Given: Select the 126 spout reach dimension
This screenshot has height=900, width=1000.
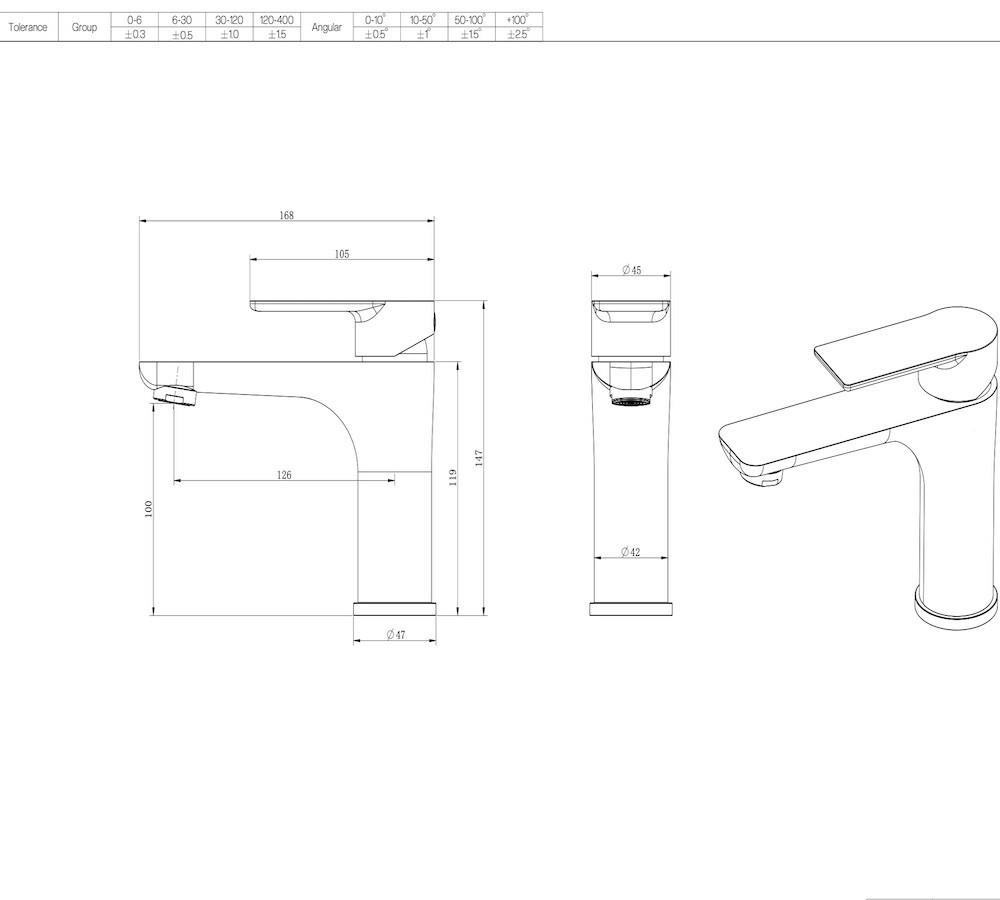Looking at the screenshot, I should point(283,475).
